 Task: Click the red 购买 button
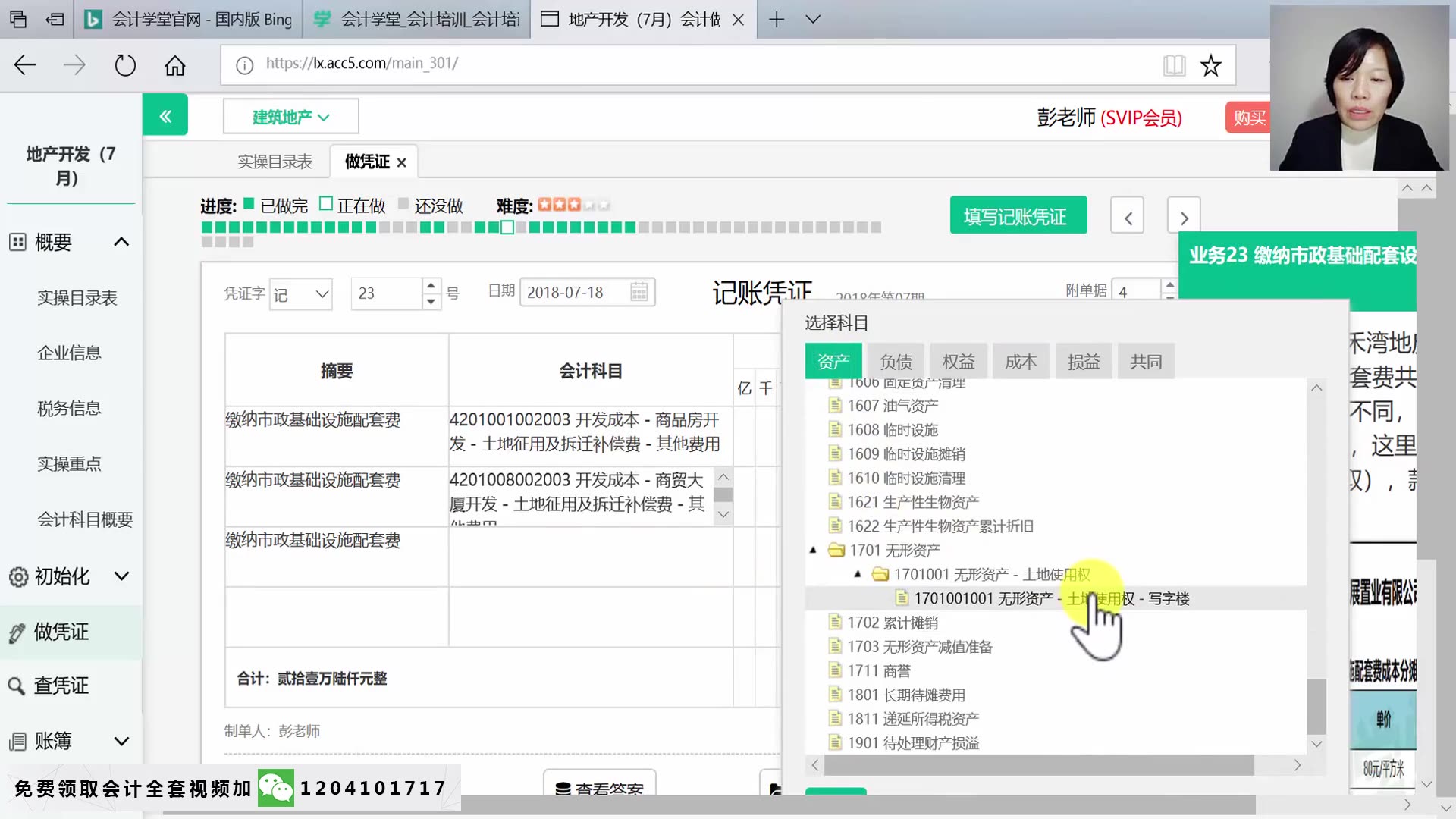tap(1248, 118)
